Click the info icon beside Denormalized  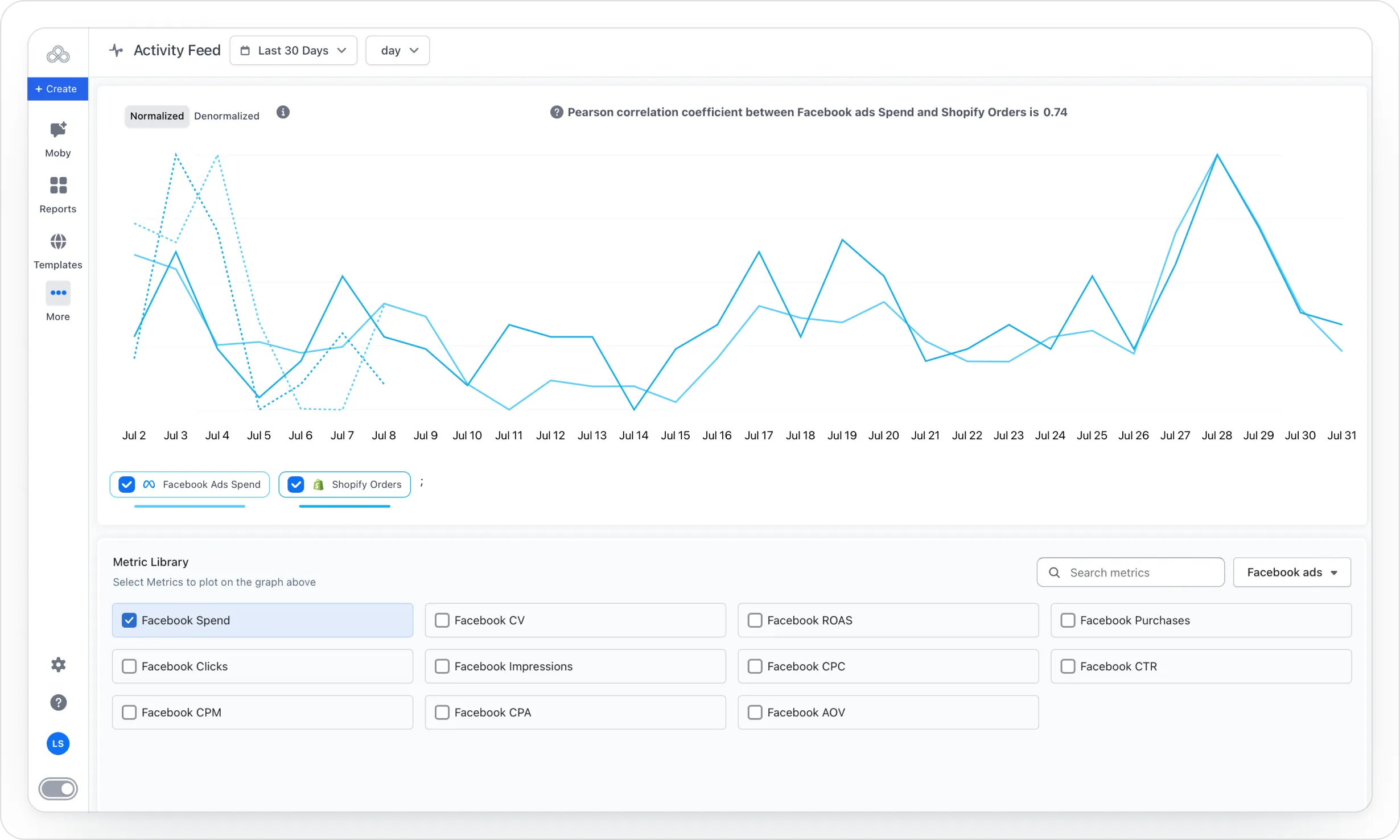pos(283,112)
